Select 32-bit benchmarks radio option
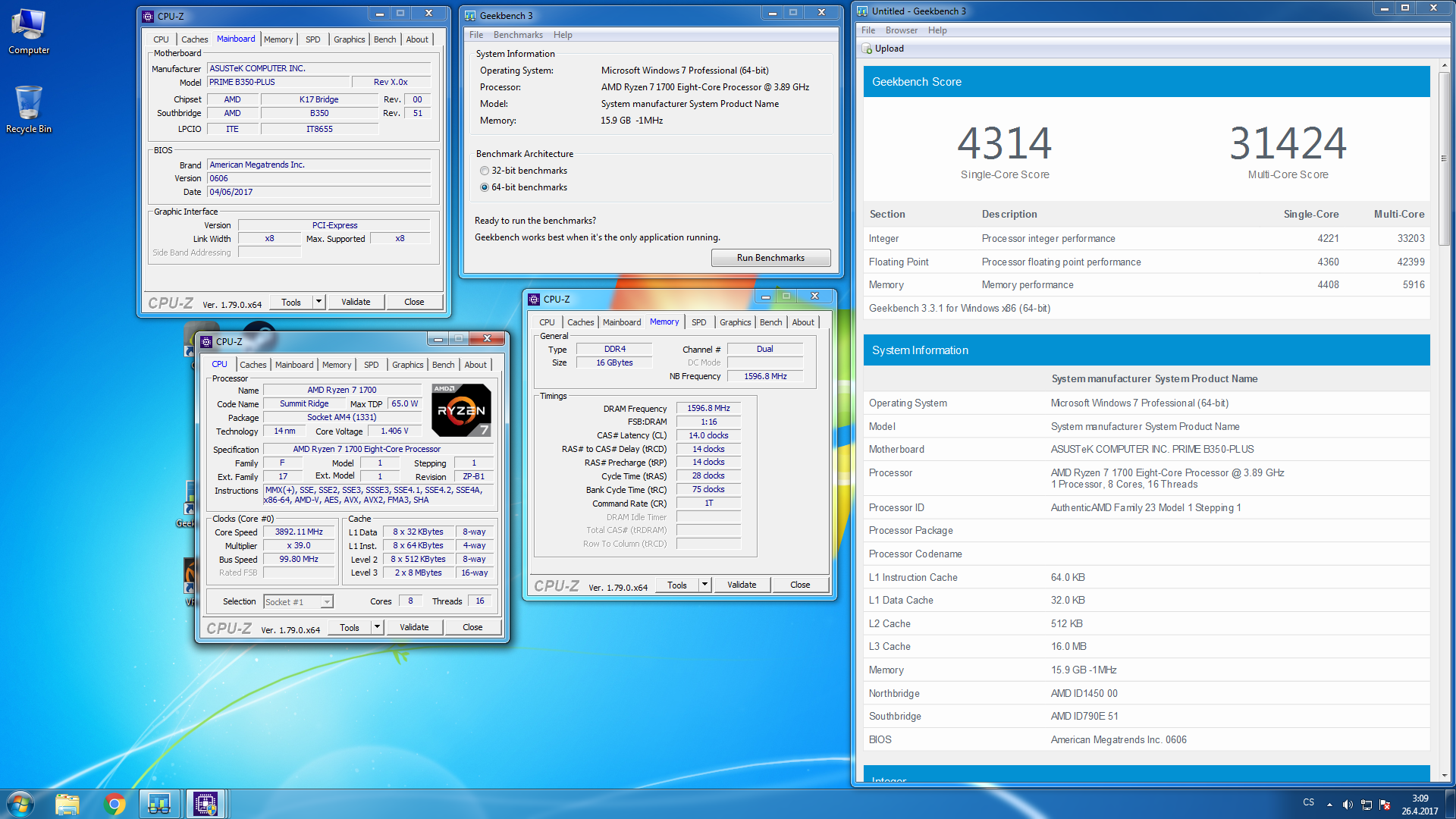 (x=485, y=171)
